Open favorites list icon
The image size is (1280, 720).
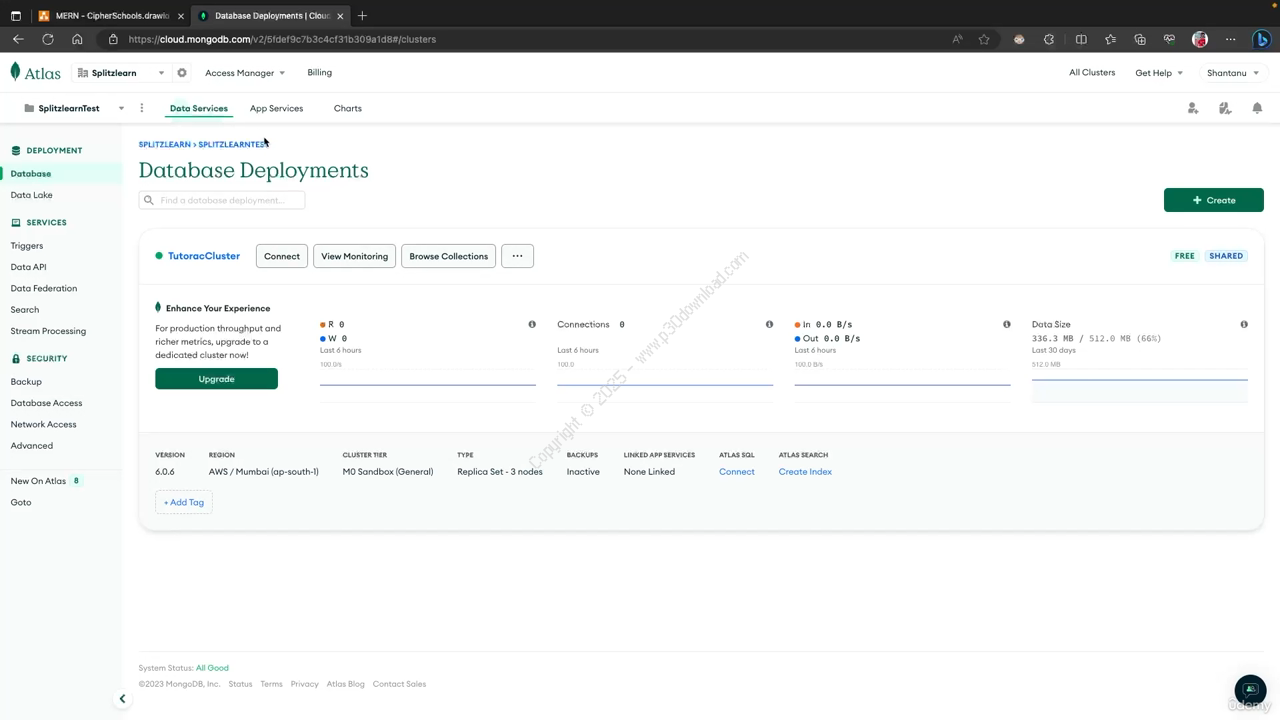coord(1110,39)
